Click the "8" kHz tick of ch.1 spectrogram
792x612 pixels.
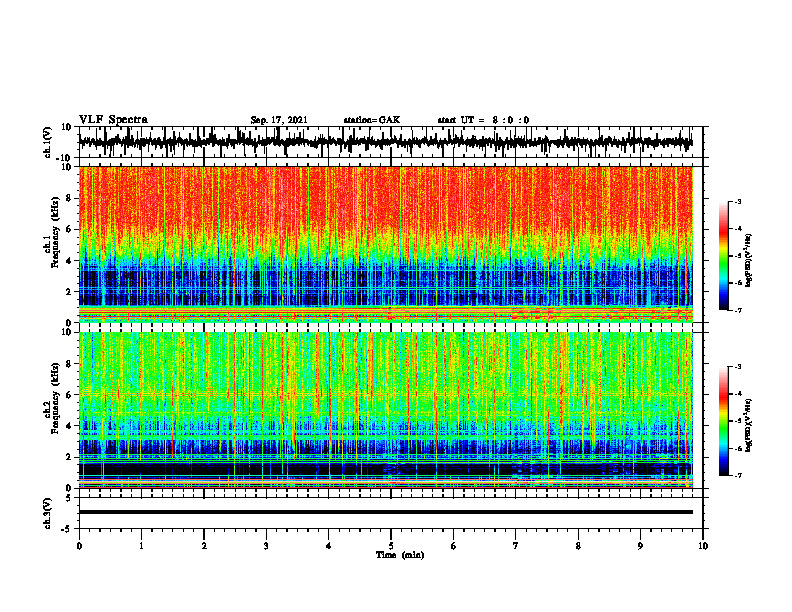tap(70, 198)
